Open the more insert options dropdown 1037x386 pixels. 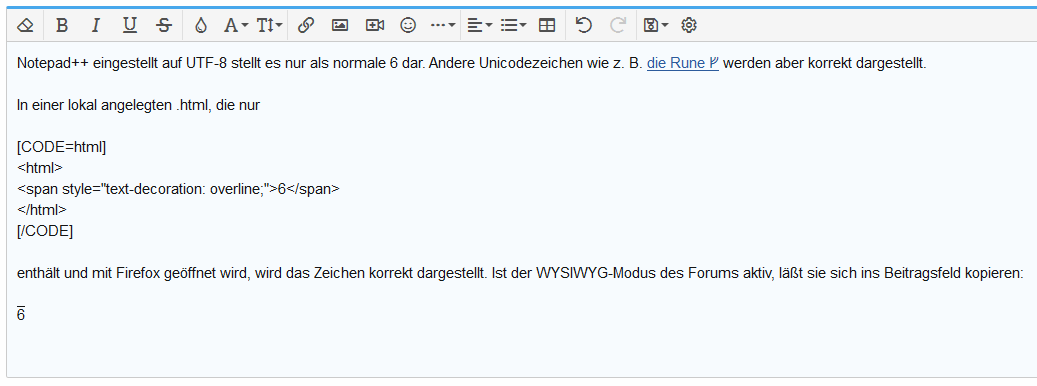click(x=442, y=26)
